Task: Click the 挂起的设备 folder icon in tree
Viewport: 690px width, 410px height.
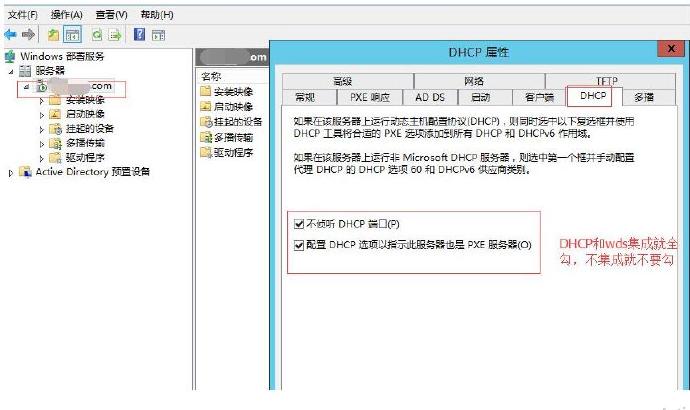Action: pos(55,129)
